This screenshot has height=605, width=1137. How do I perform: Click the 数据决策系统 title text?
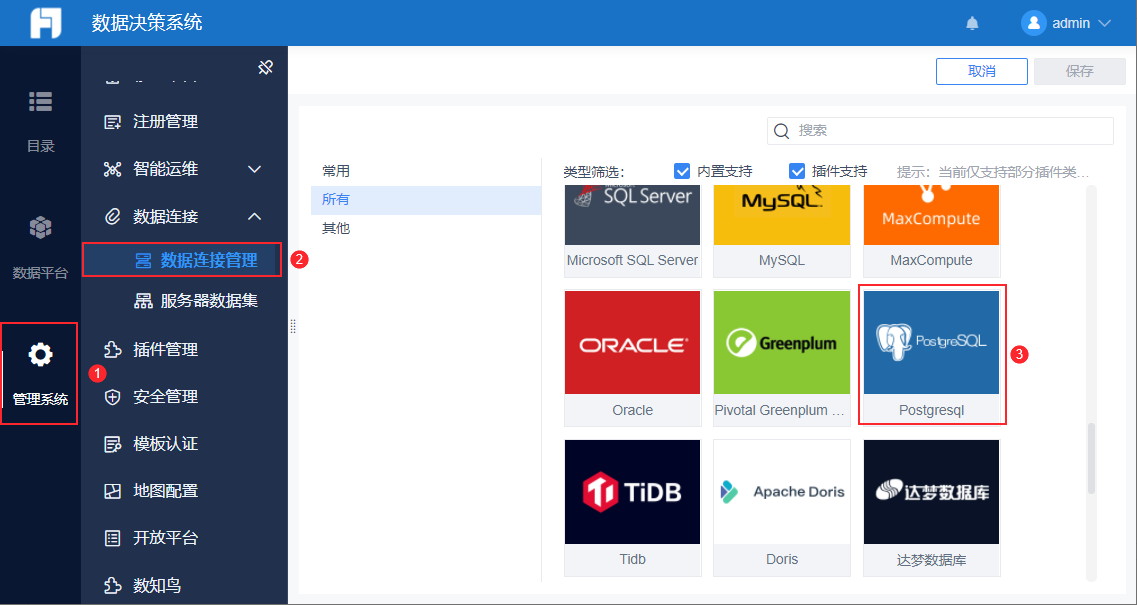pyautogui.click(x=146, y=23)
